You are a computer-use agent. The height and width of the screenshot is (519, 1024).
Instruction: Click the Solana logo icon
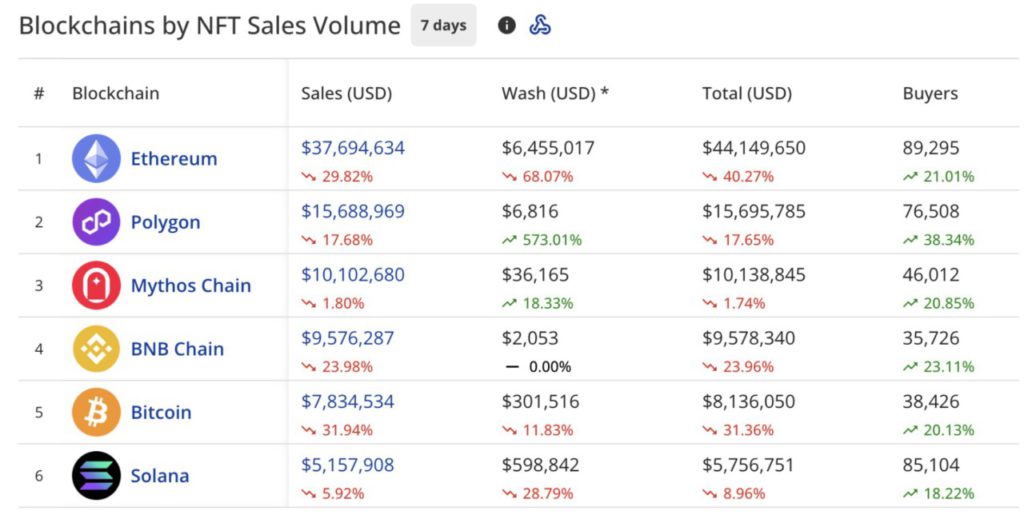pyautogui.click(x=96, y=476)
